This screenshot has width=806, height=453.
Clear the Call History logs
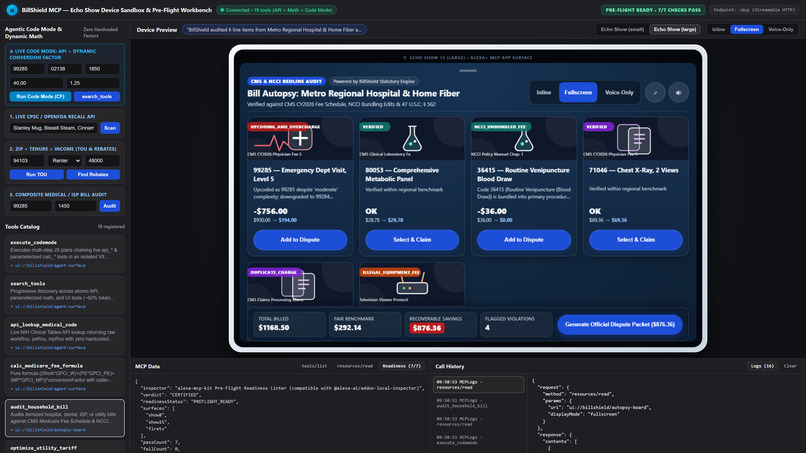[x=790, y=366]
